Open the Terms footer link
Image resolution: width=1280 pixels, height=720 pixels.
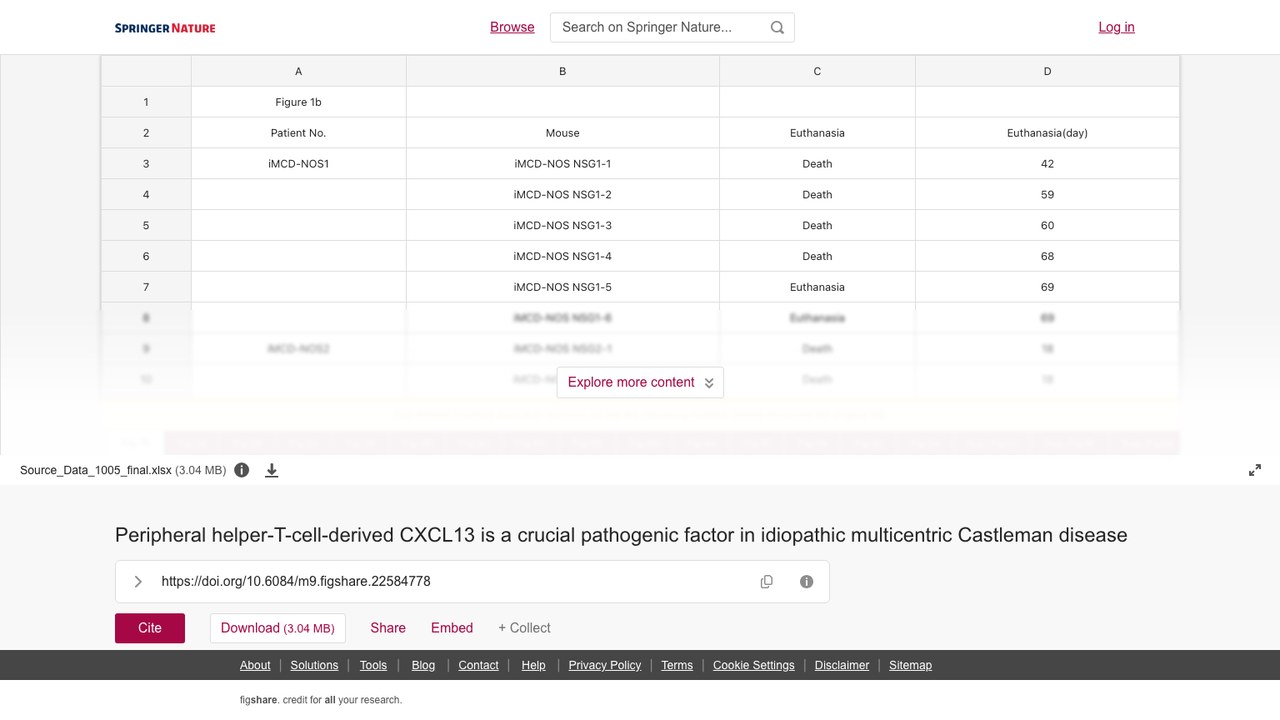pyautogui.click(x=677, y=665)
